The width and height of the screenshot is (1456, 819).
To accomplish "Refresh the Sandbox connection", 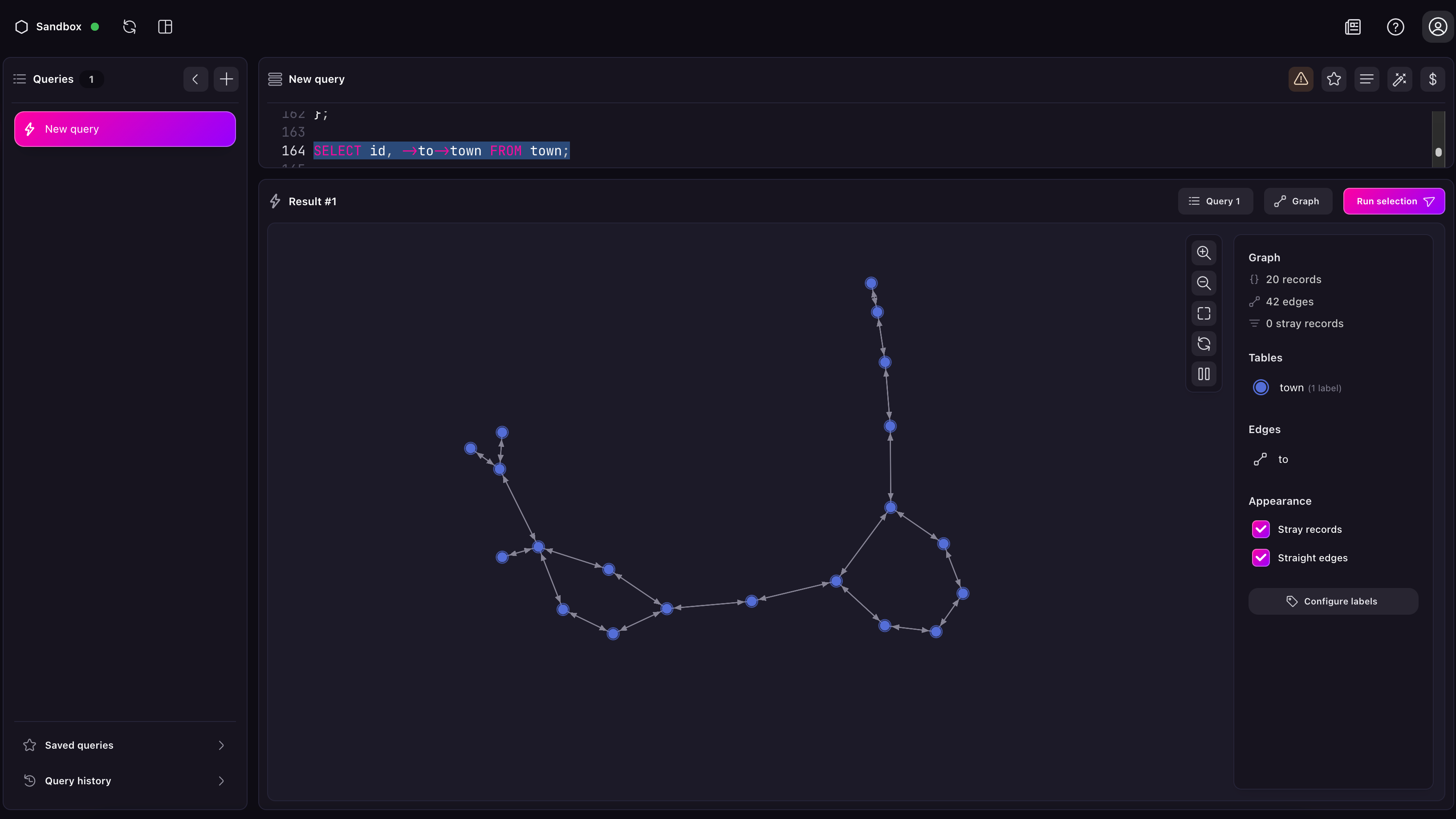I will tap(130, 27).
